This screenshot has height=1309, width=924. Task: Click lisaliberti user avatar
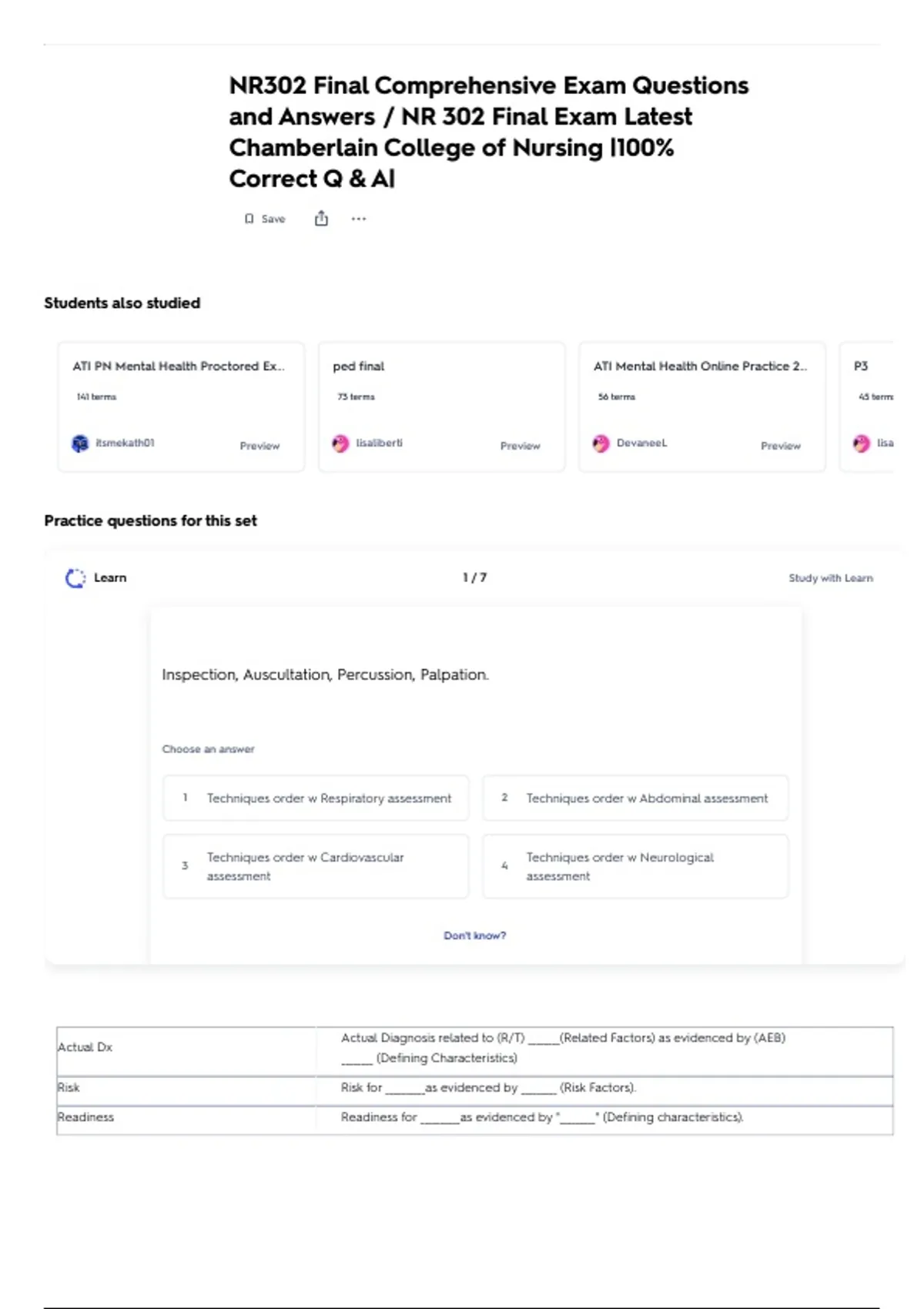coord(340,444)
